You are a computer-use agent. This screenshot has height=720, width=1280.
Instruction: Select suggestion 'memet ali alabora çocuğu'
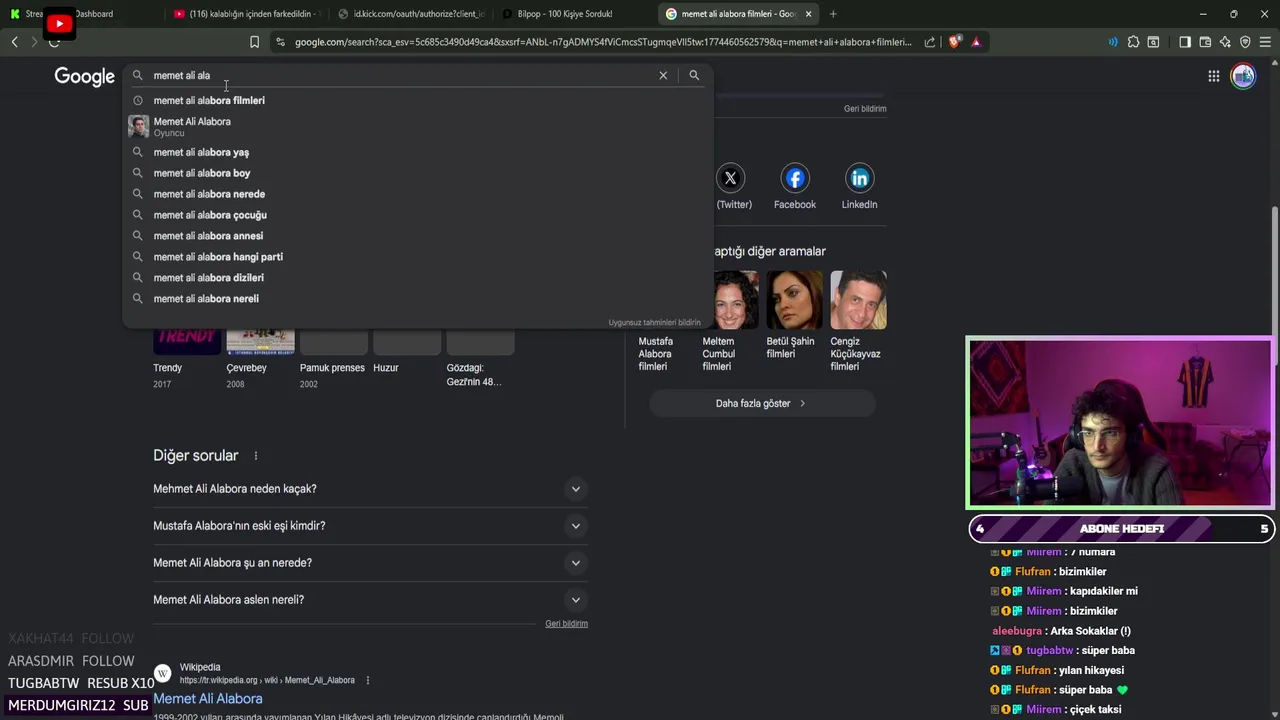tap(418, 215)
